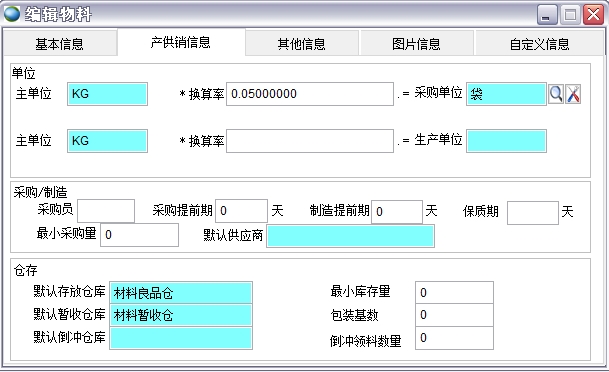The image size is (609, 372).
Task: Open the 其他信息 tab
Action: pos(301,43)
